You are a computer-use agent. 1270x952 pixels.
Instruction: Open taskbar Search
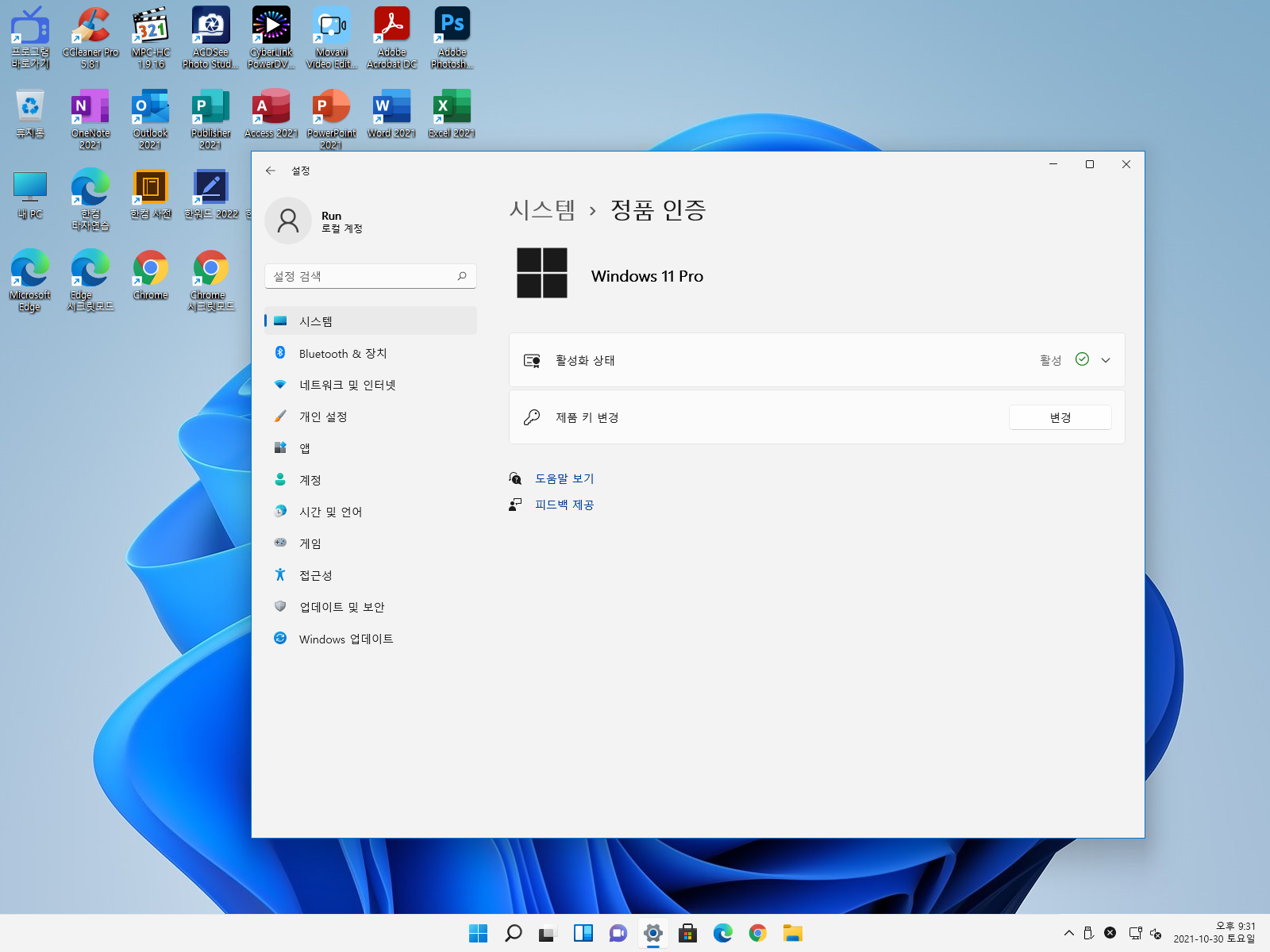(x=514, y=933)
